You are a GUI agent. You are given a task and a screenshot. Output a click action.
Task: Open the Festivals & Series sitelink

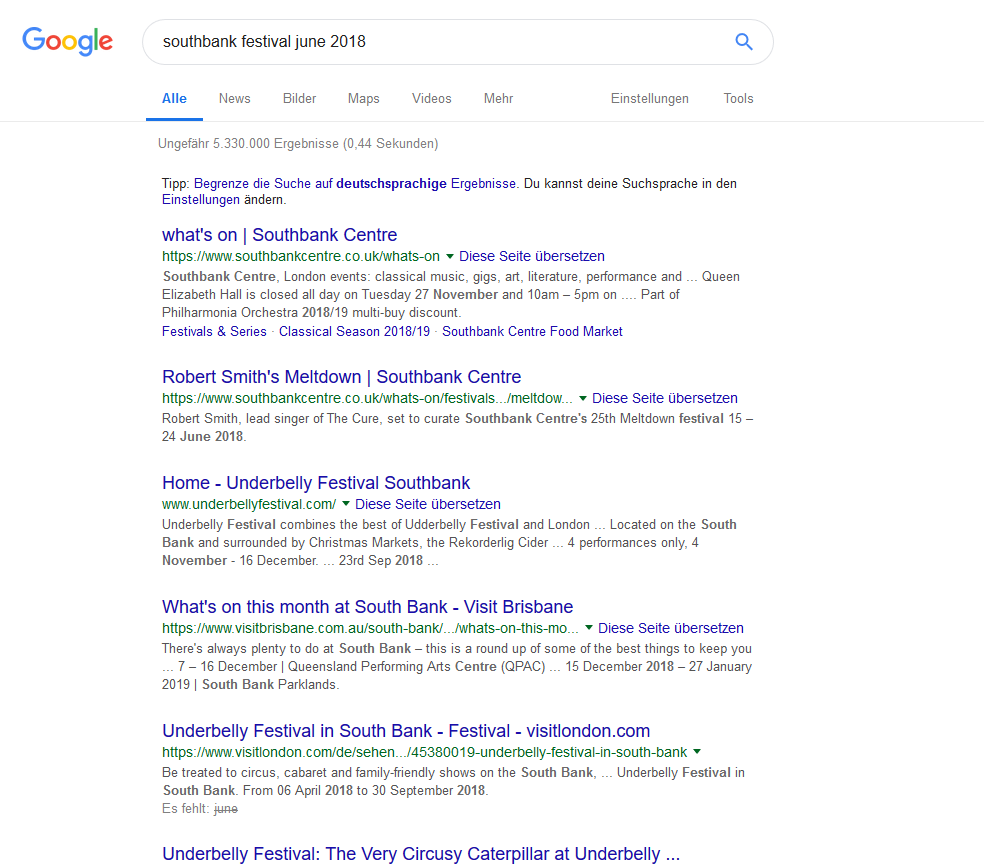pos(214,331)
